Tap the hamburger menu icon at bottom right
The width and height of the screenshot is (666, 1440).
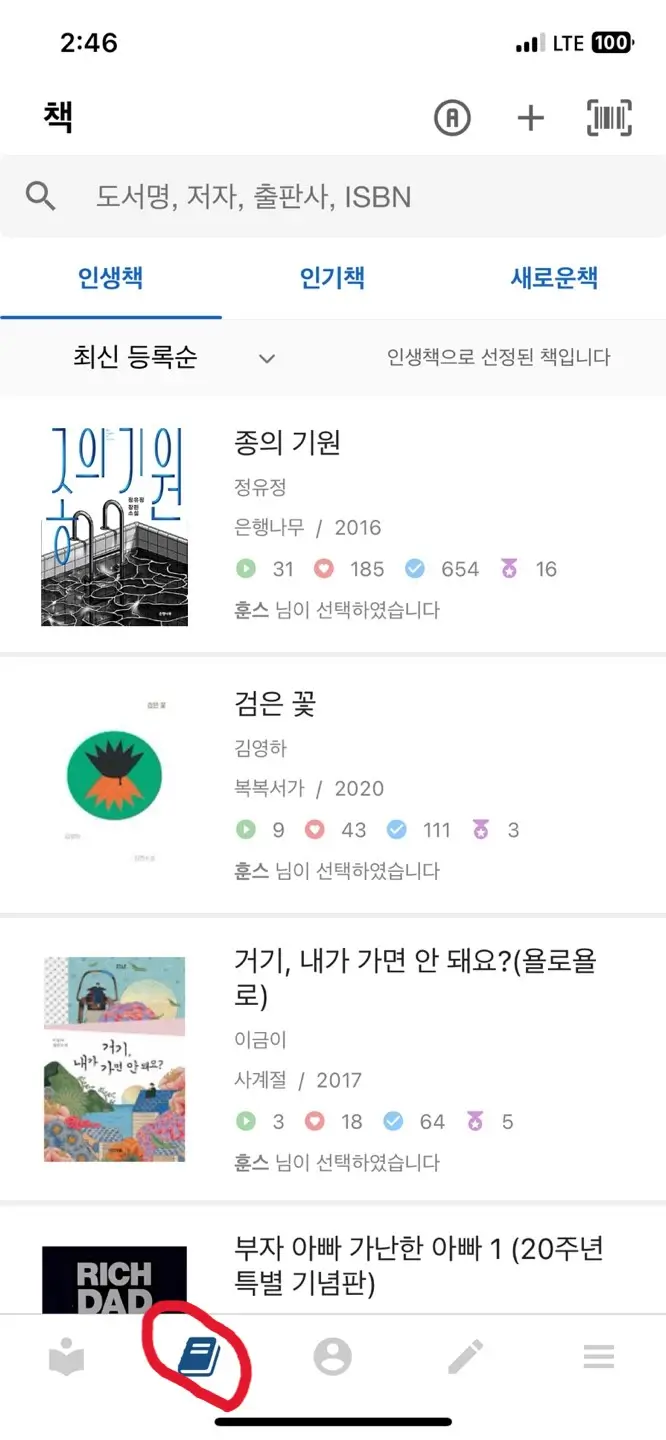598,1357
